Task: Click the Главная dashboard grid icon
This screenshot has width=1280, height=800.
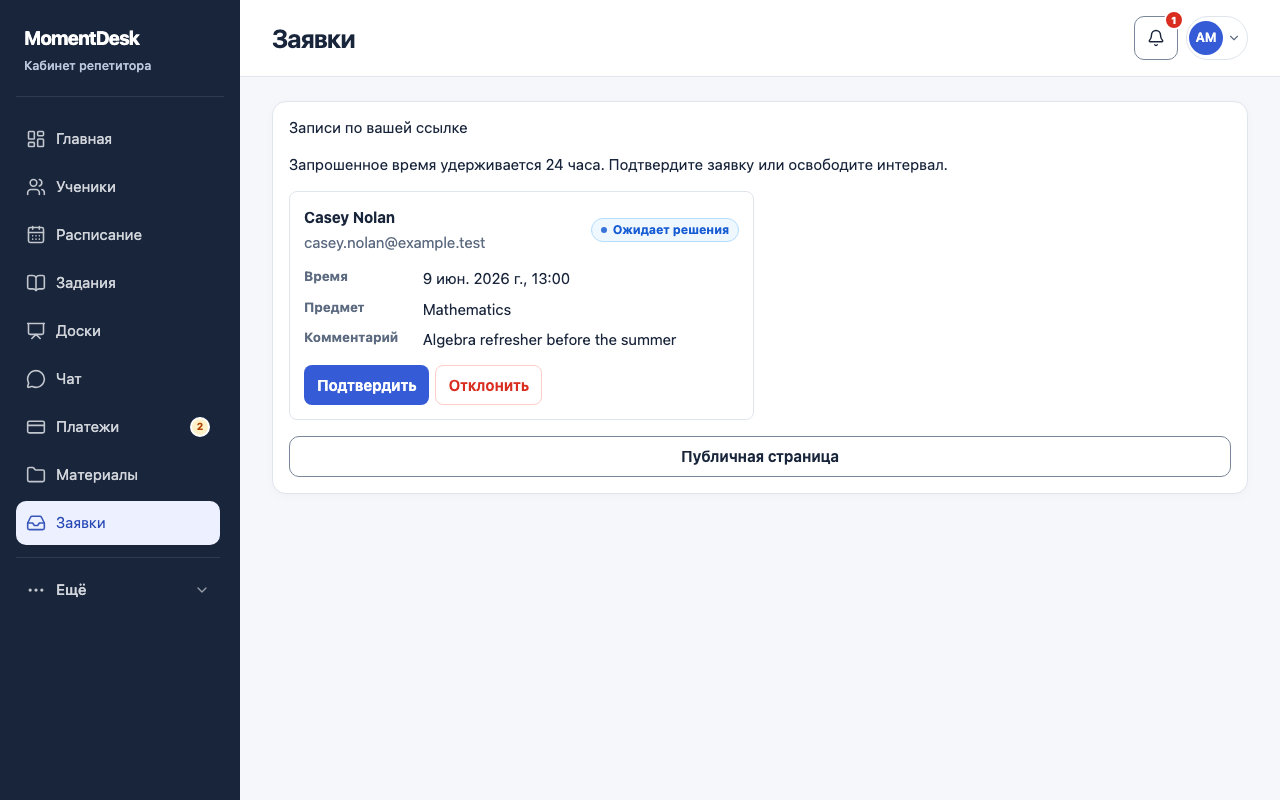Action: coord(36,139)
